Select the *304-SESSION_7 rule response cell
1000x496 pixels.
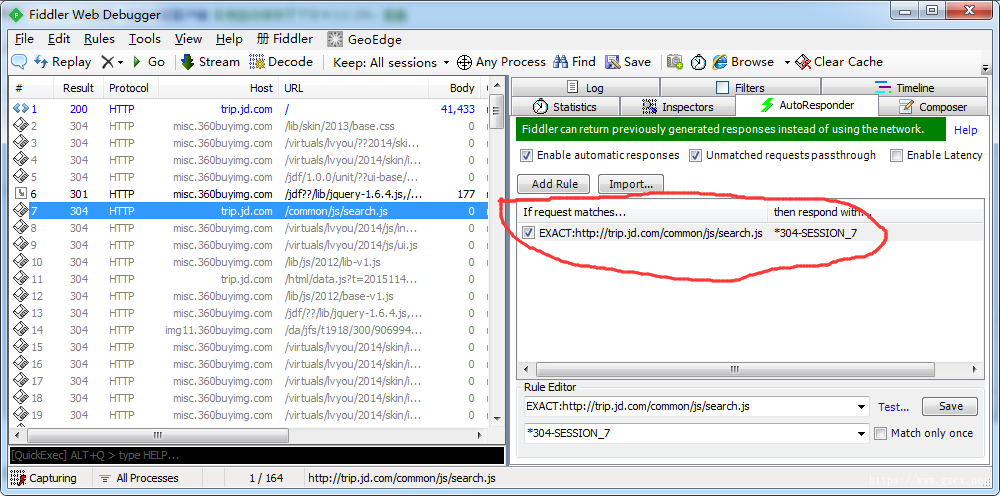pos(816,233)
